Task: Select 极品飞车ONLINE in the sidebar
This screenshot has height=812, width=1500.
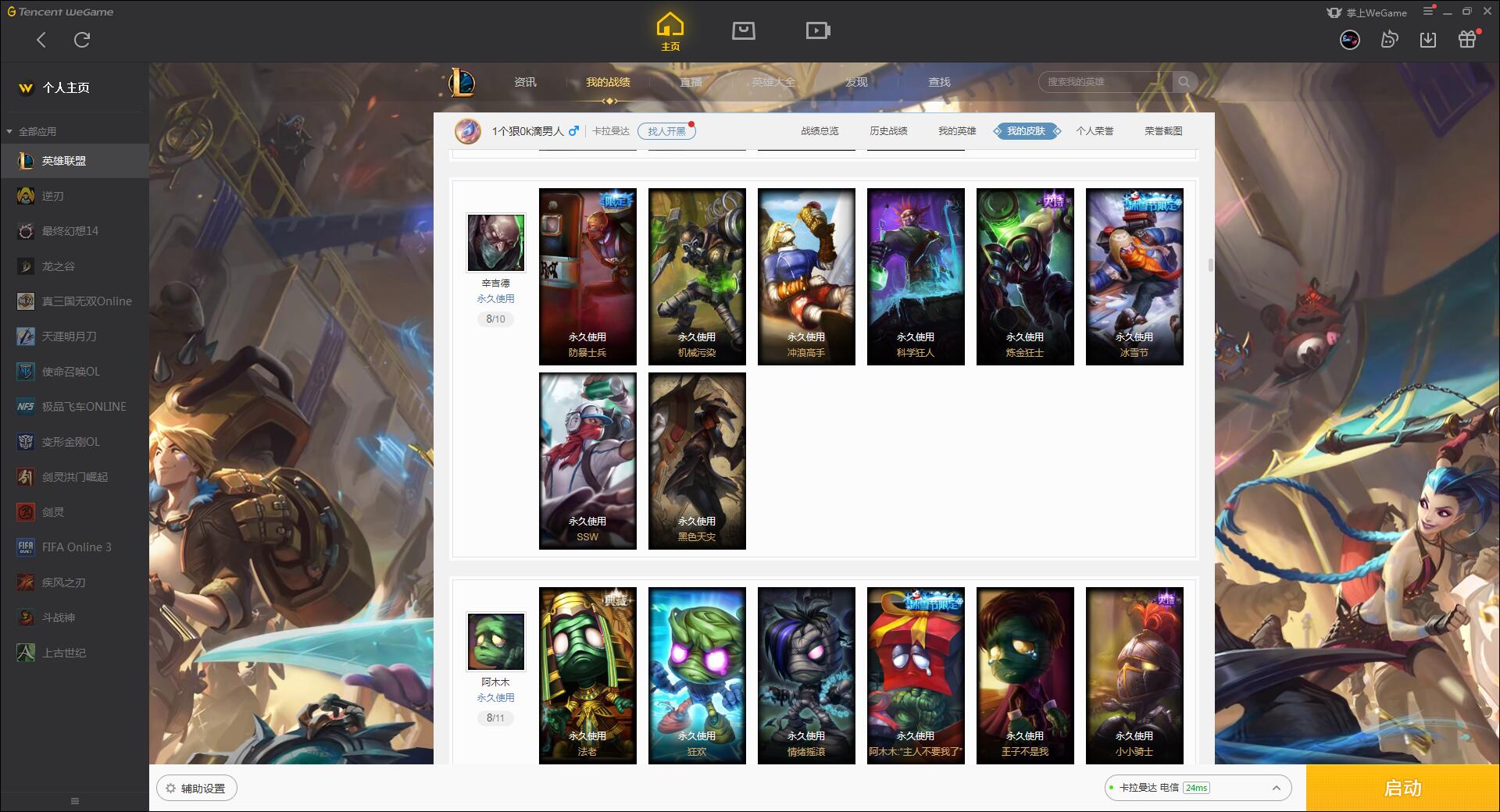Action: (74, 407)
